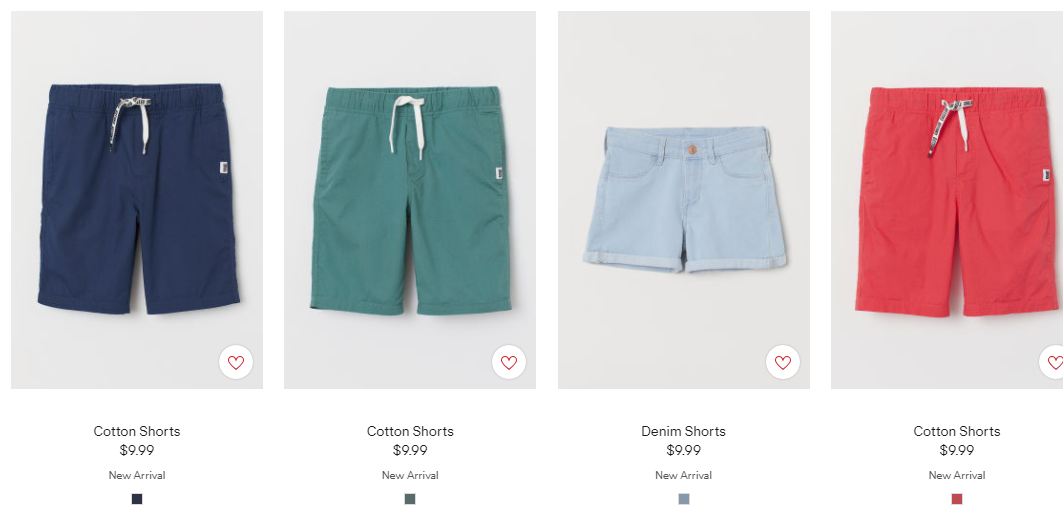This screenshot has width=1063, height=515.
Task: Favorite the red Cotton Shorts with heart icon
Action: tap(1052, 363)
